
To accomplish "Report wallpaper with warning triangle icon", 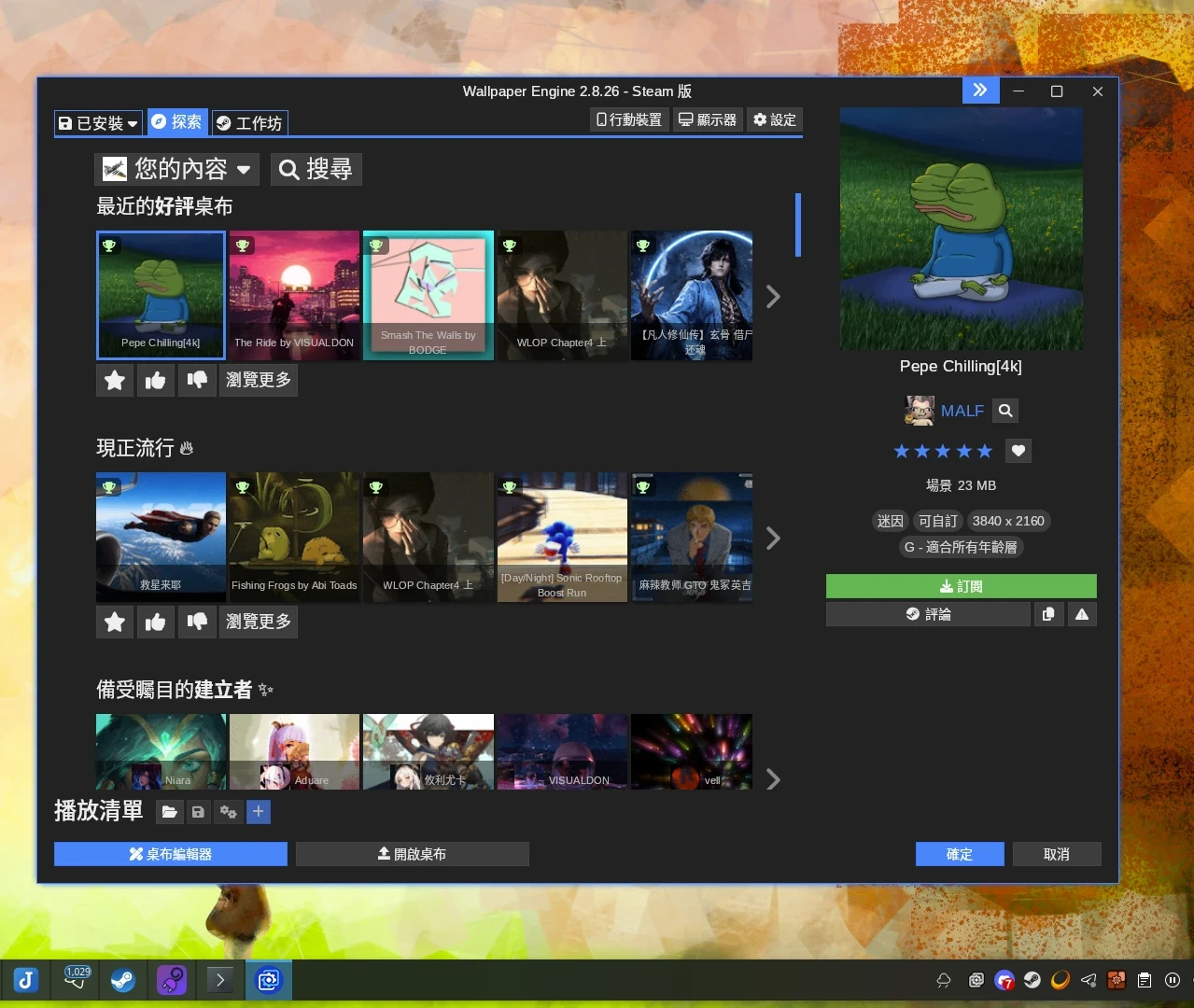I will coord(1082,614).
